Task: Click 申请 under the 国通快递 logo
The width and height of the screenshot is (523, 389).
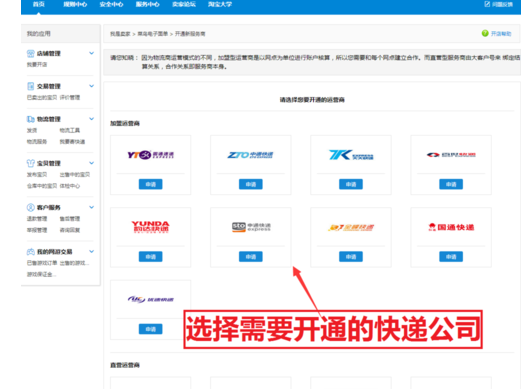Action: [x=451, y=257]
